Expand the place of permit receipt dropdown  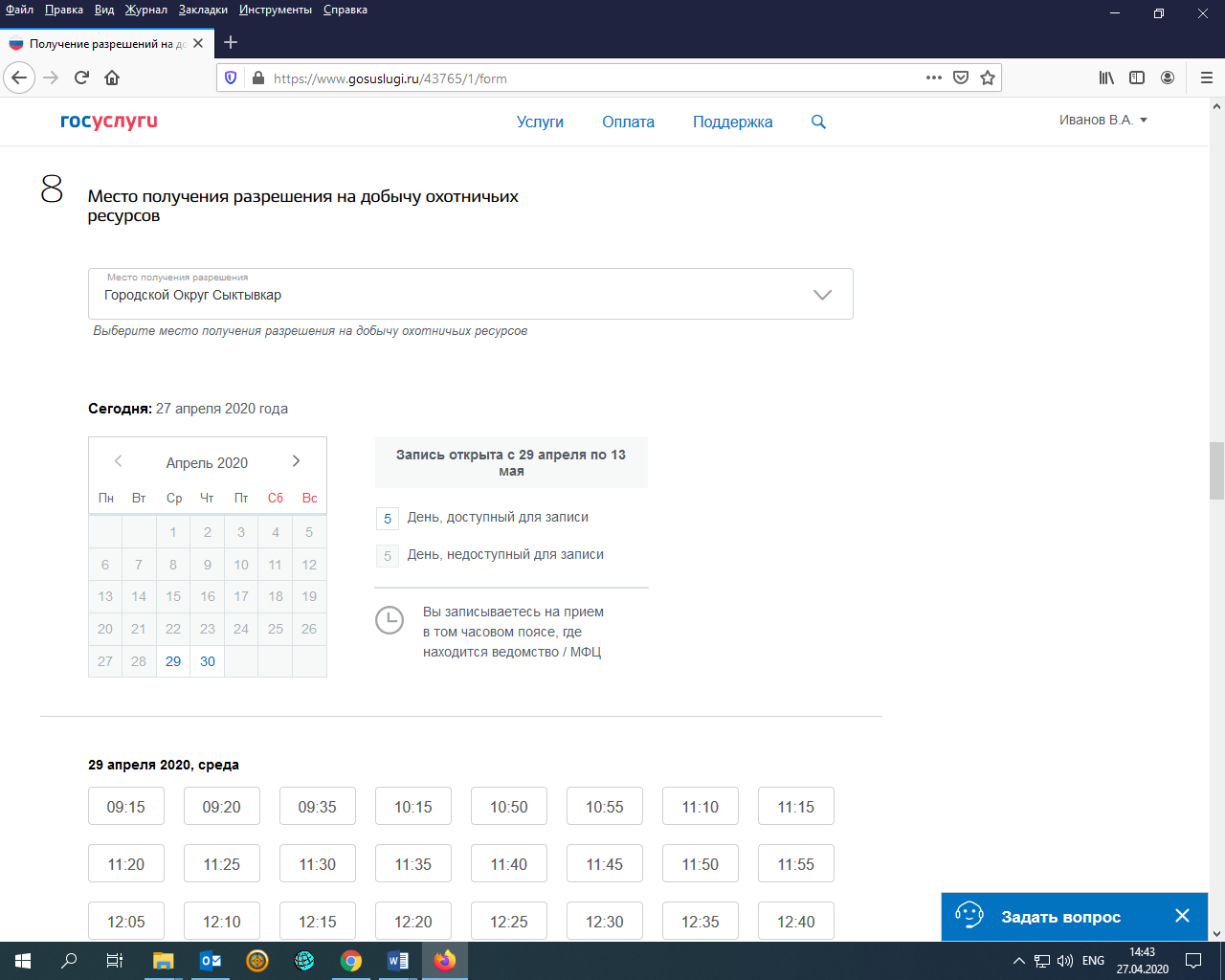[x=822, y=295]
